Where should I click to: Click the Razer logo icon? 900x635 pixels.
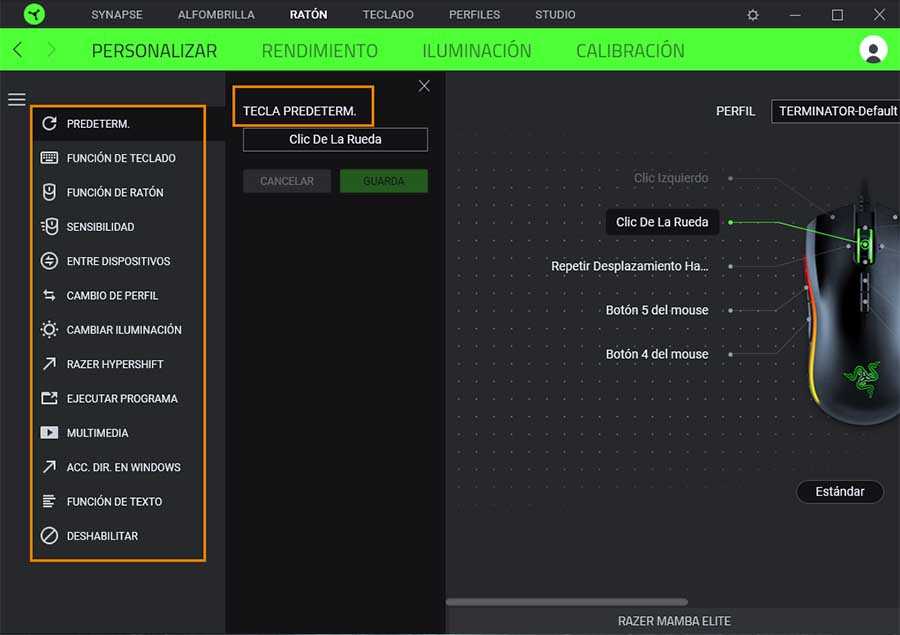(34, 15)
